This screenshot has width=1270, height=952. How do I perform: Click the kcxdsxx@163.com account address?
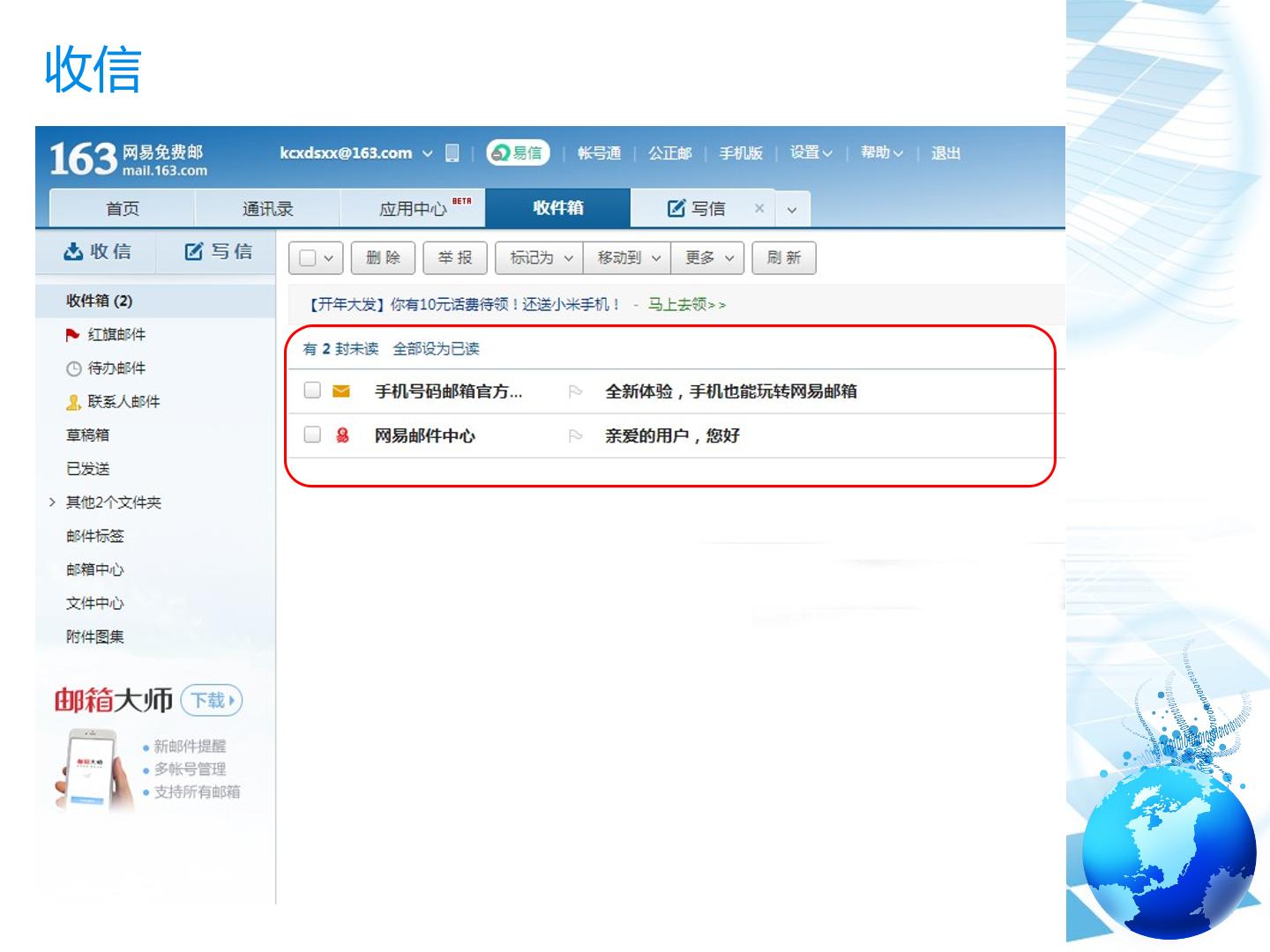pos(346,153)
